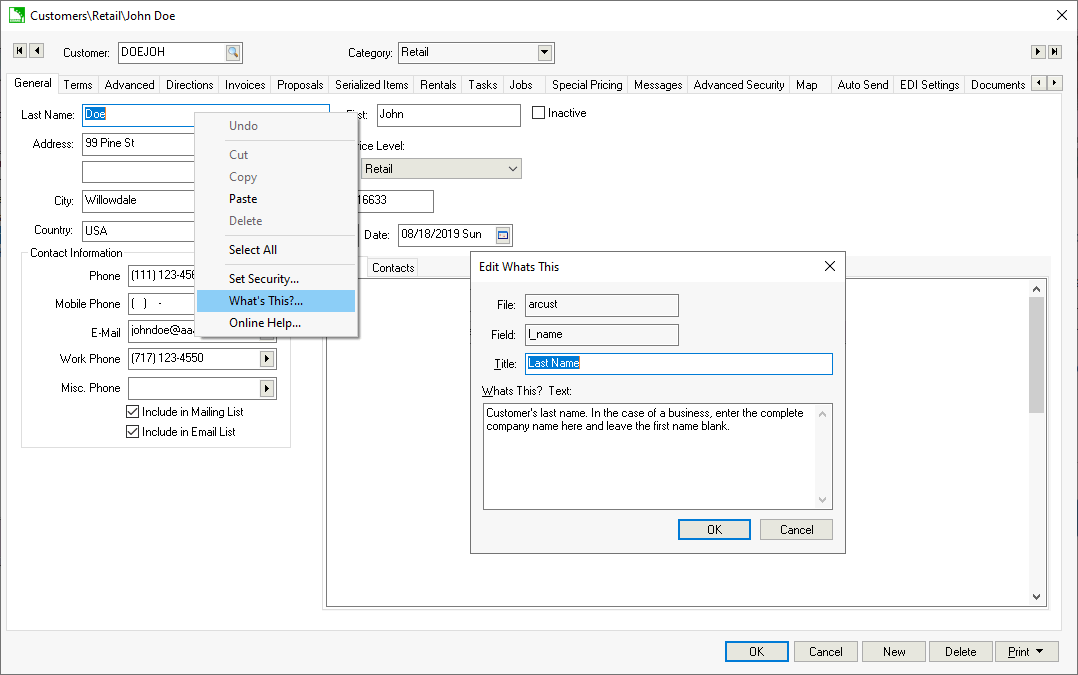The image size is (1078, 675).
Task: Click the Work Phone arrow button
Action: point(267,359)
